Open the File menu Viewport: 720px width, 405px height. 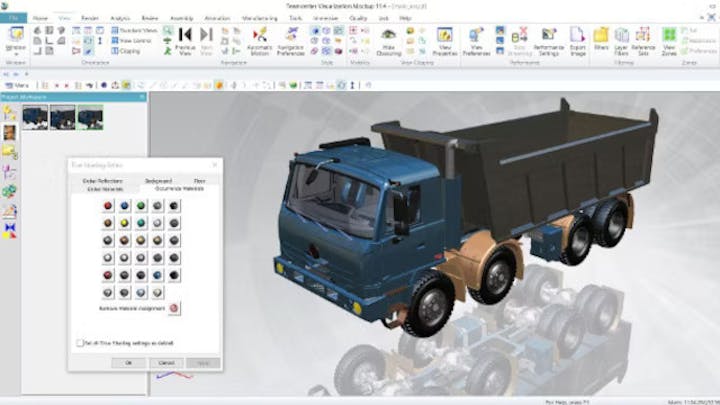13,18
